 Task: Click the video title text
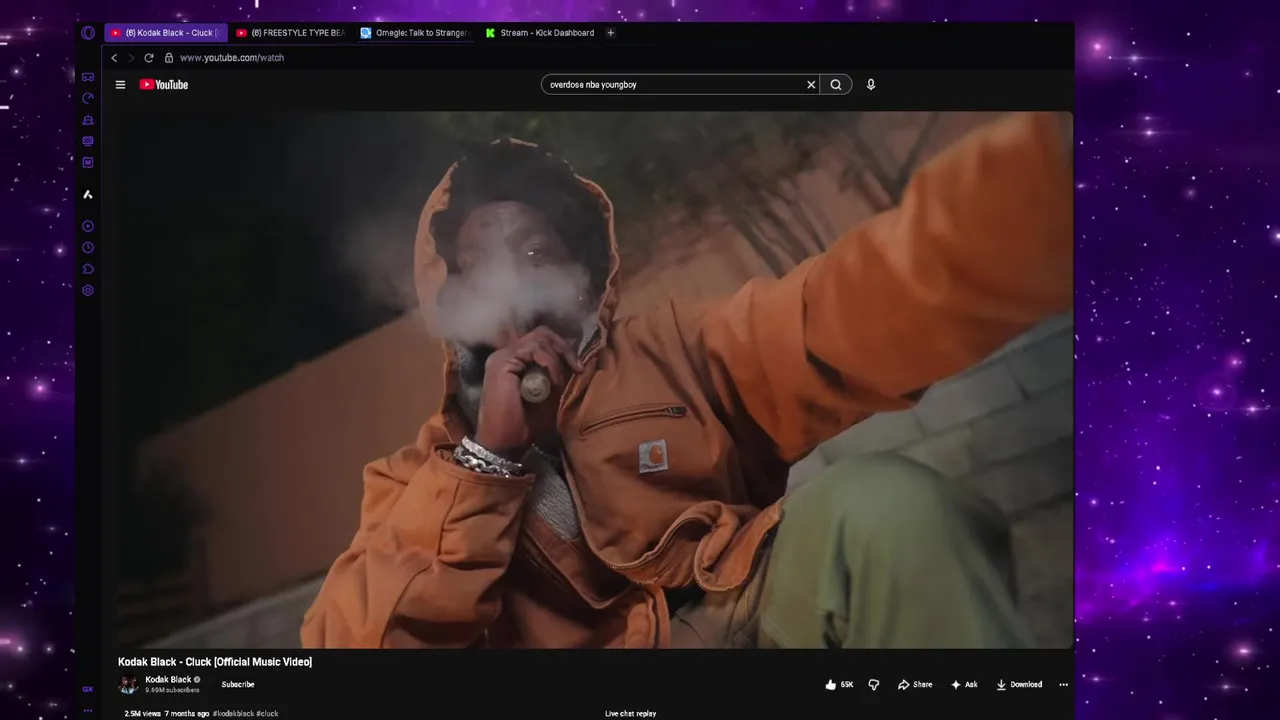pos(215,662)
